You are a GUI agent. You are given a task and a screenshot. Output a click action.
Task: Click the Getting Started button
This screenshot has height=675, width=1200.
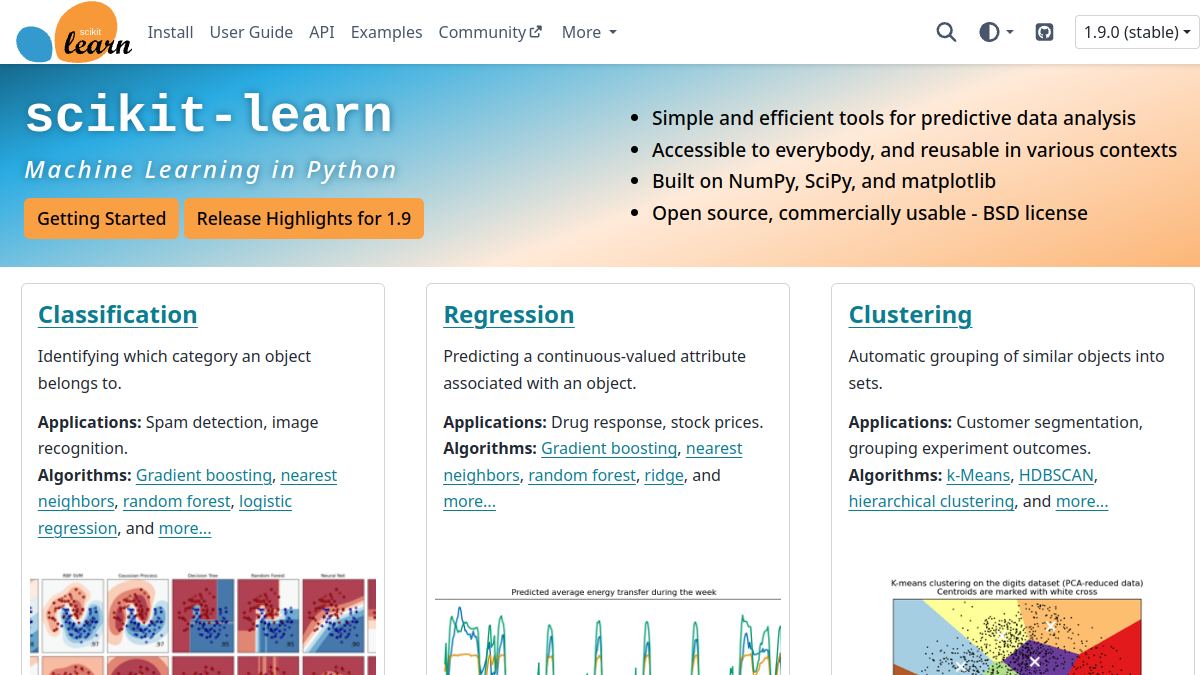point(101,218)
